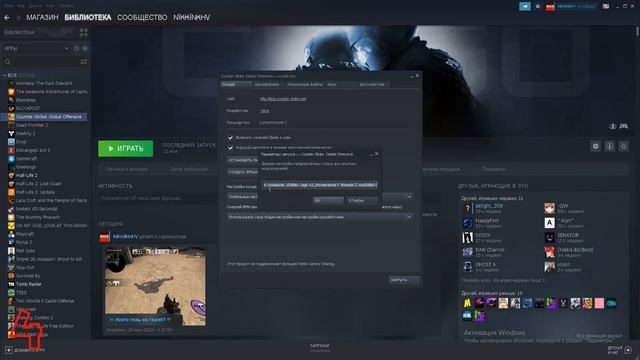Image resolution: width=640 pixels, height=360 pixels.
Task: Open the Support tab on game page
Action: (x=494, y=169)
